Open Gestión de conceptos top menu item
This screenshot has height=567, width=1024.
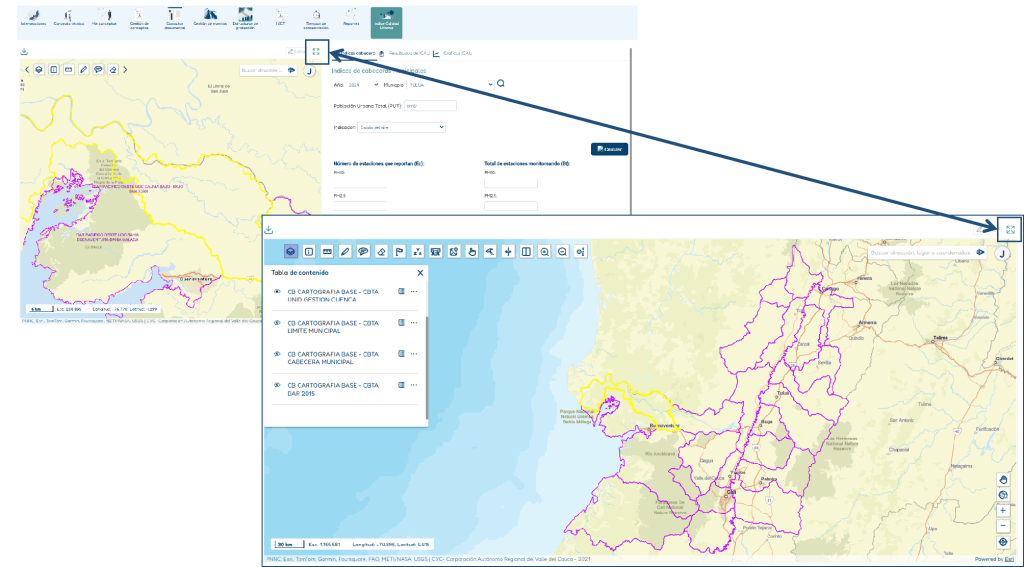[x=139, y=20]
